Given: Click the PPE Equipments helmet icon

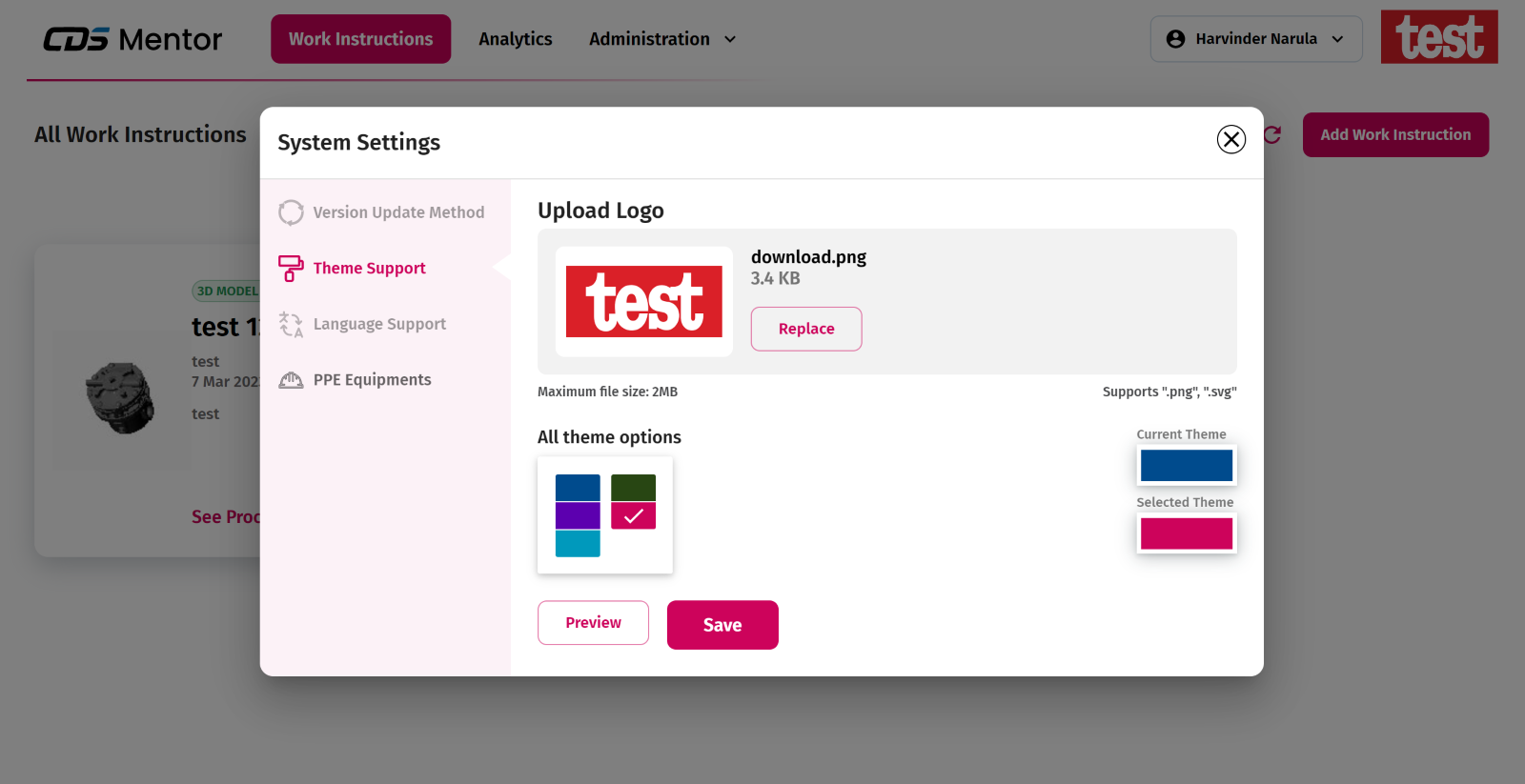Looking at the screenshot, I should 291,380.
